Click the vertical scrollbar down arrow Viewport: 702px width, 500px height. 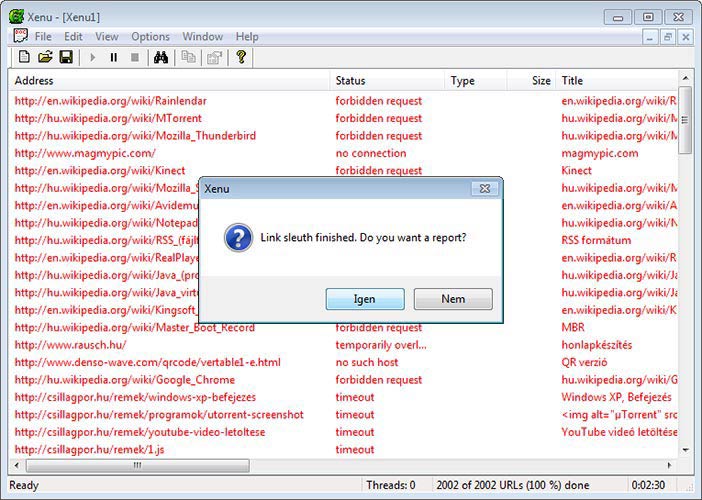point(685,451)
